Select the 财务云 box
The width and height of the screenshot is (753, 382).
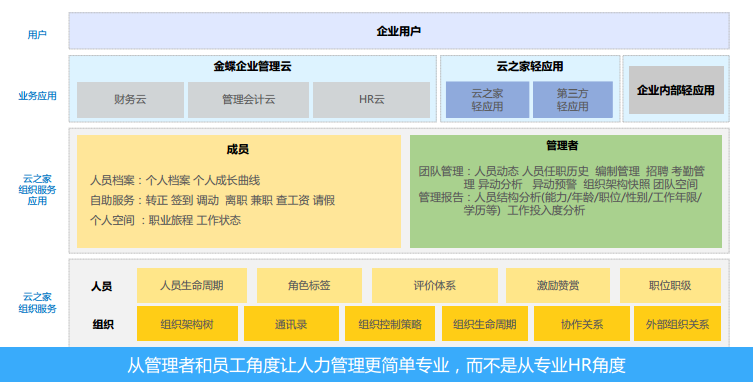pos(130,100)
